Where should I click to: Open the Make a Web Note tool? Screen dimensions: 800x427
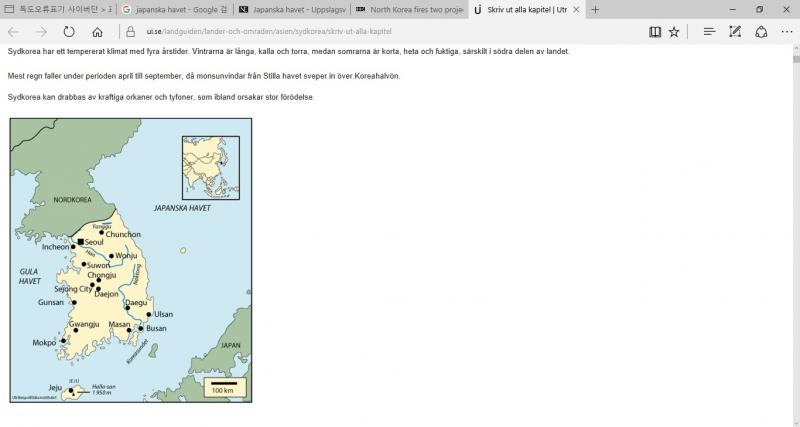click(x=735, y=31)
